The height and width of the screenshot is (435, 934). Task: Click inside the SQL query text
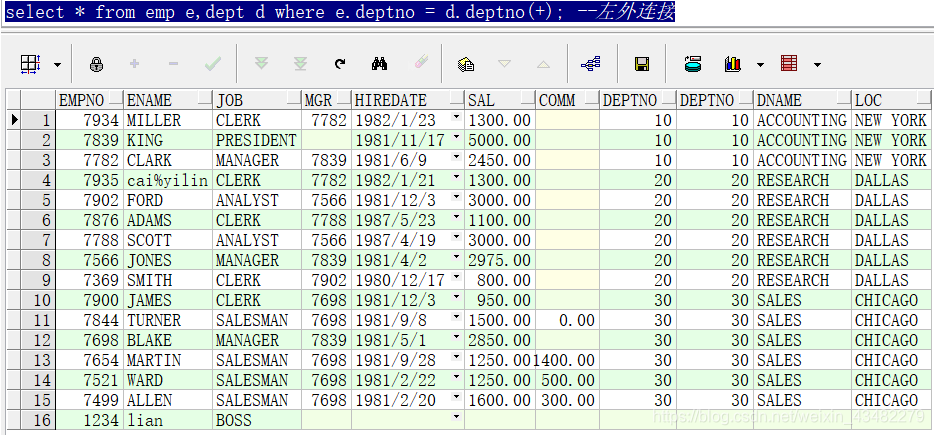(340, 13)
